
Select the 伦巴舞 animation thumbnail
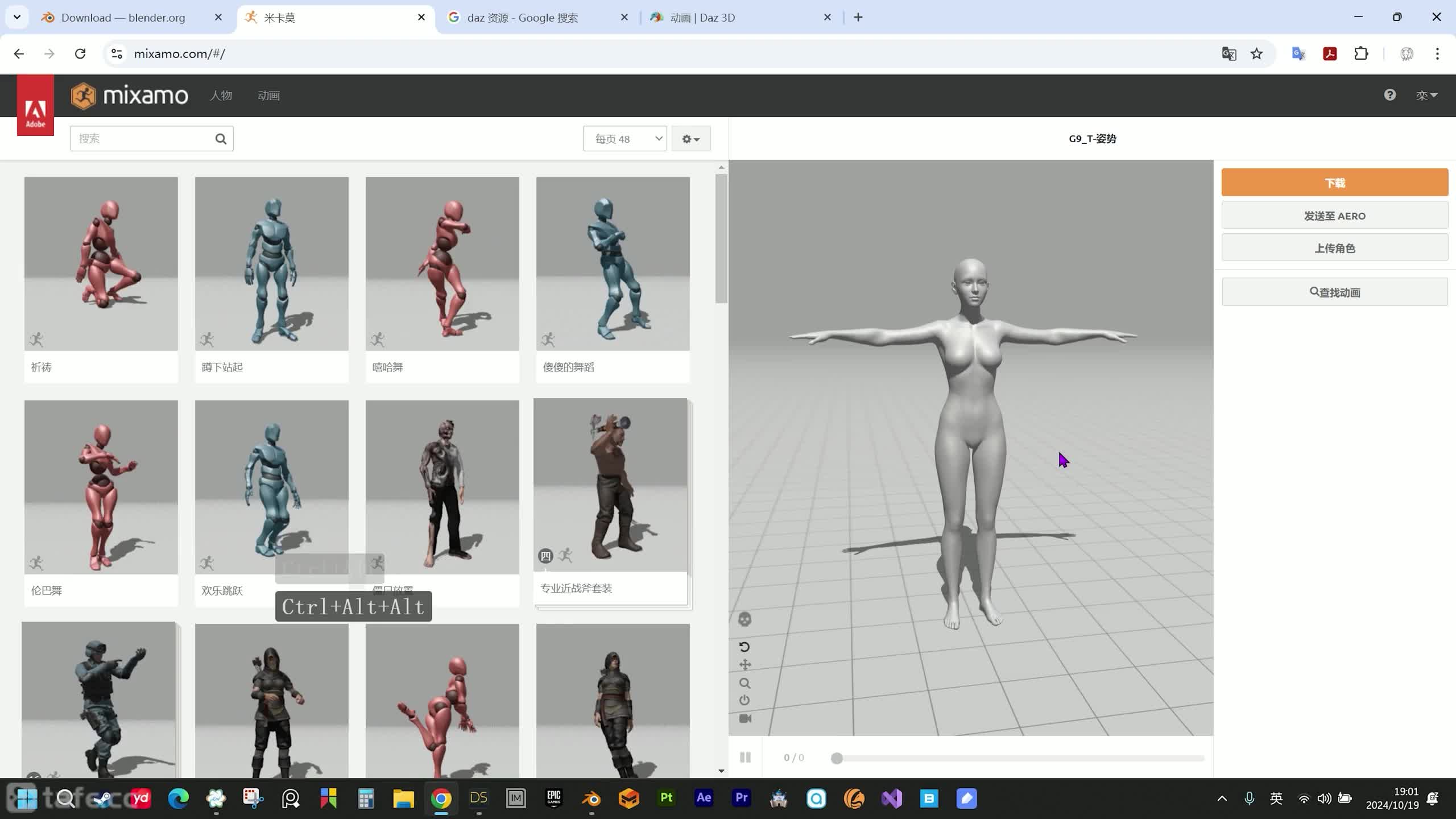101,487
